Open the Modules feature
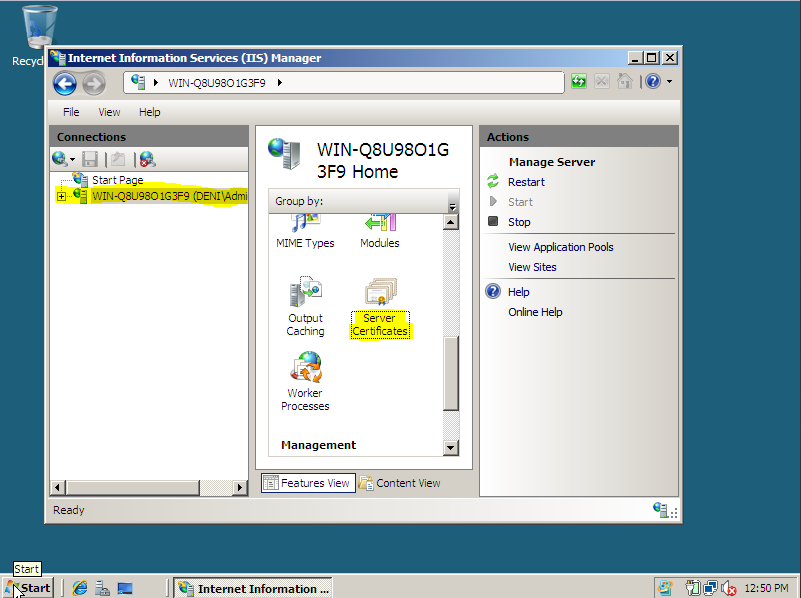This screenshot has height=598, width=801. point(380,231)
